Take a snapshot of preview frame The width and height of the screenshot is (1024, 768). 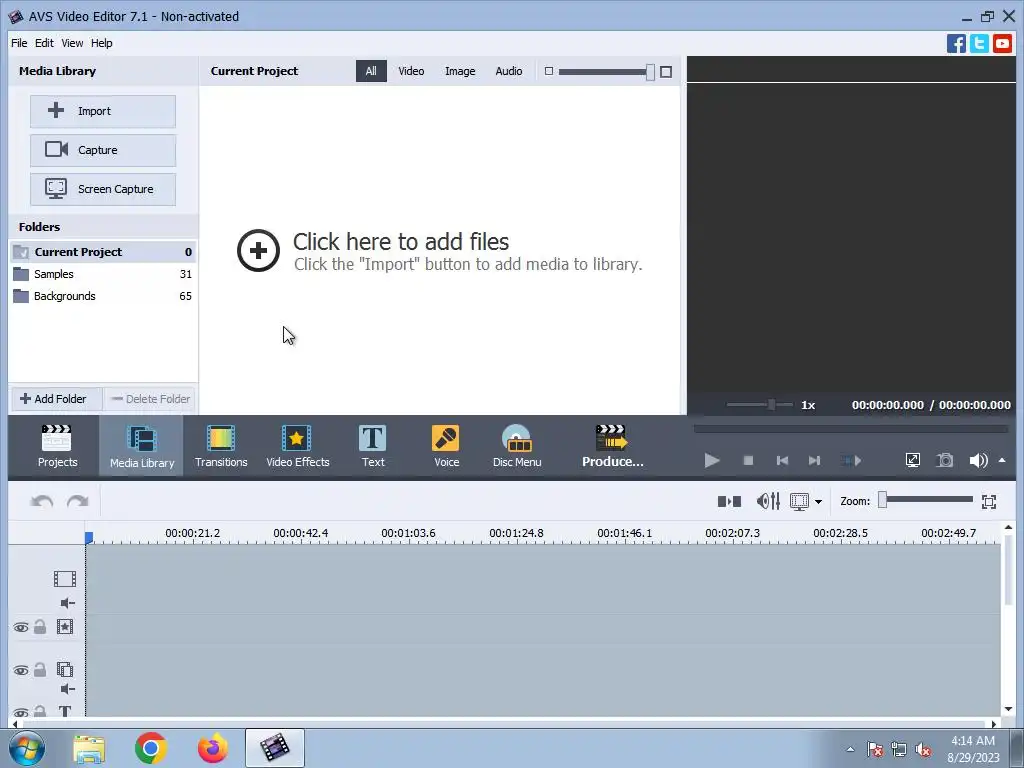pyautogui.click(x=944, y=460)
